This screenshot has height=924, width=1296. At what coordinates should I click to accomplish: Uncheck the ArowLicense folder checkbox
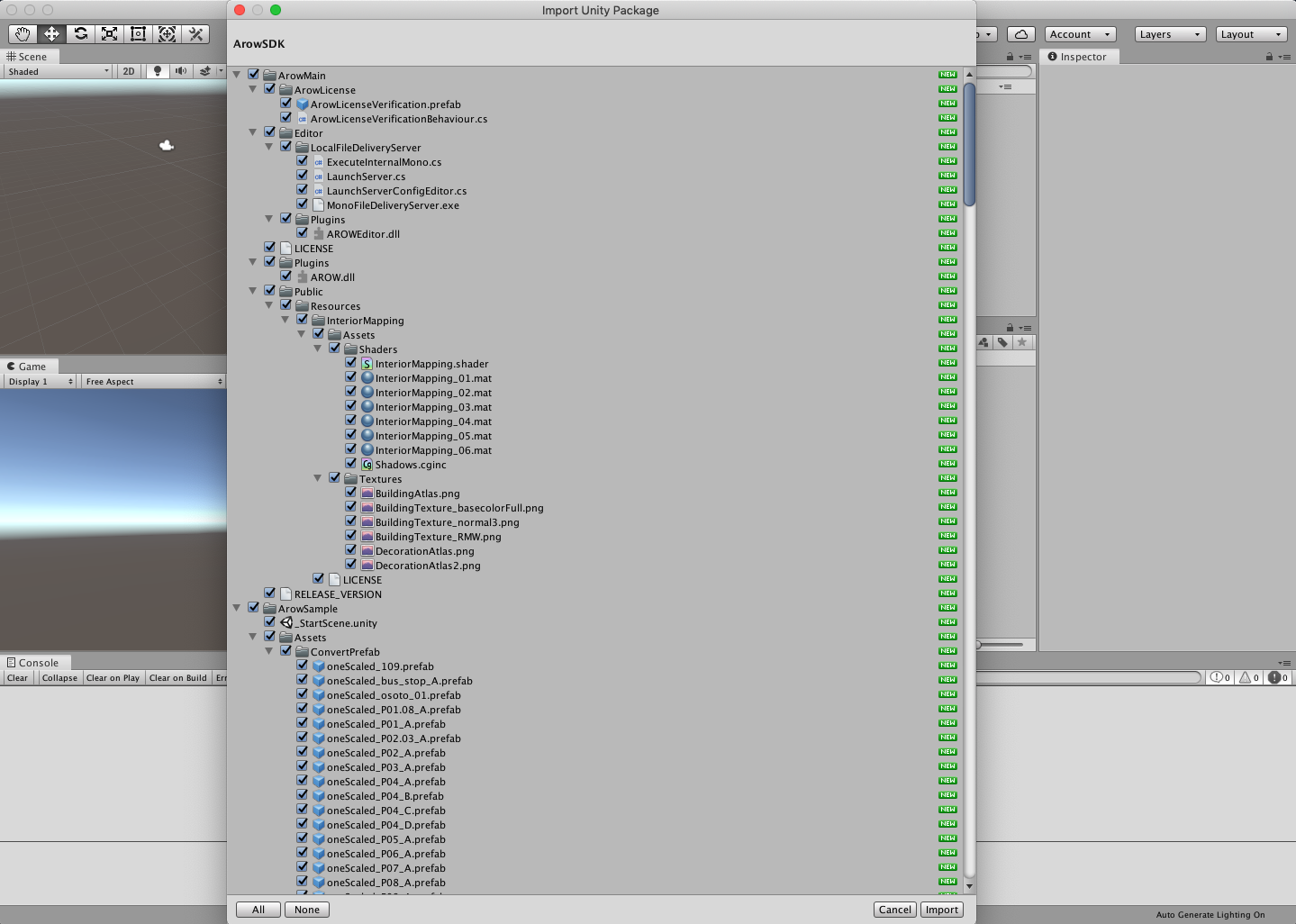(x=270, y=89)
